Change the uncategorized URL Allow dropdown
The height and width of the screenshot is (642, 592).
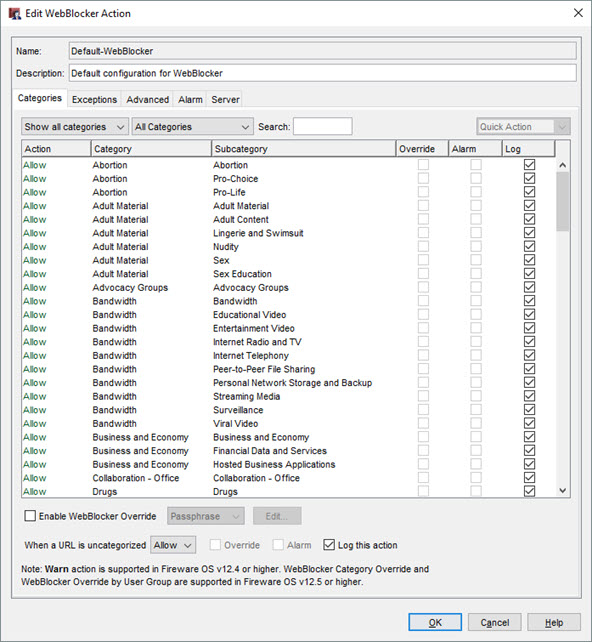point(173,545)
